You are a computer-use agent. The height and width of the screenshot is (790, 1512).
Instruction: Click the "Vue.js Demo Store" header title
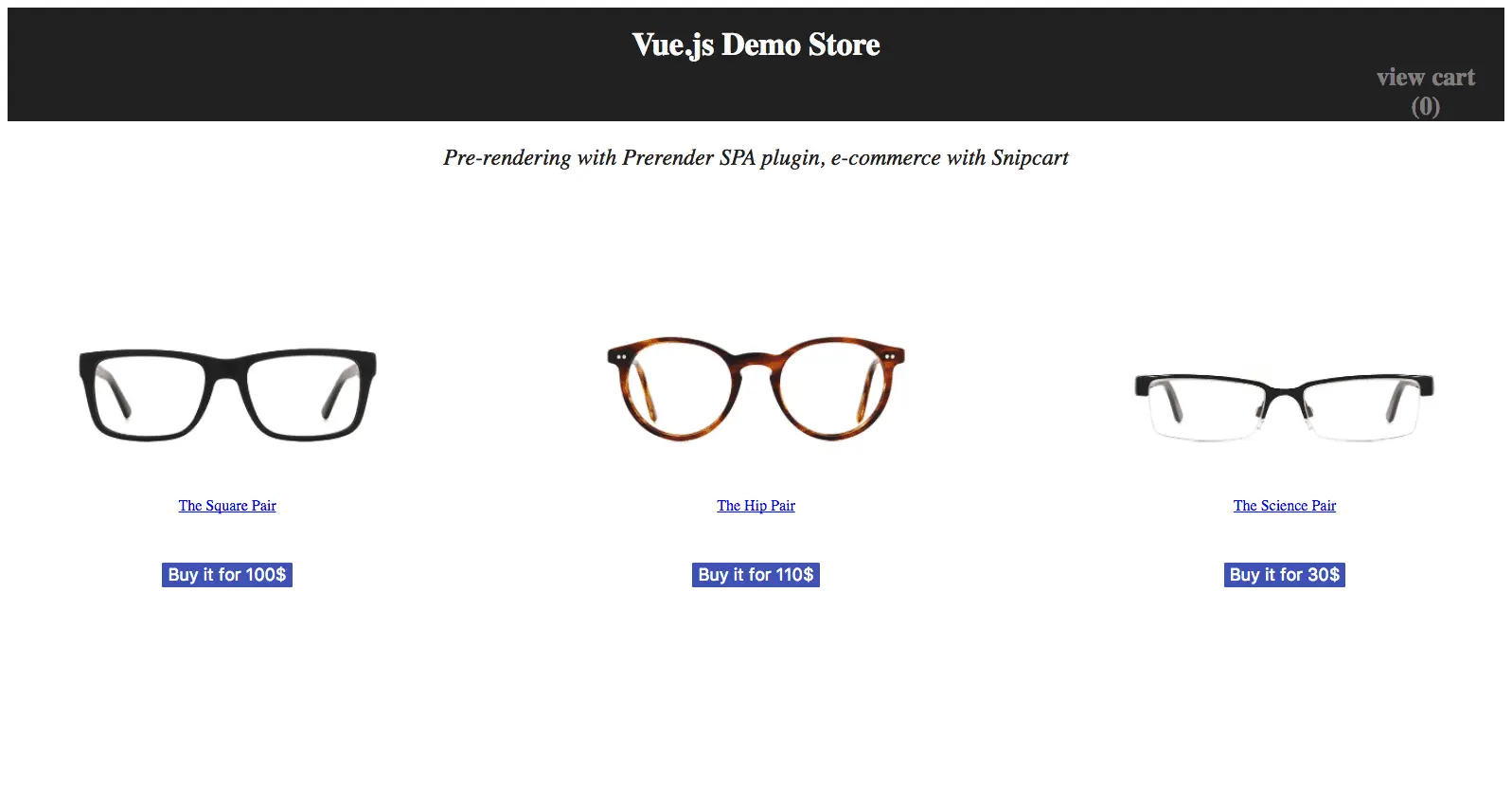pos(756,44)
